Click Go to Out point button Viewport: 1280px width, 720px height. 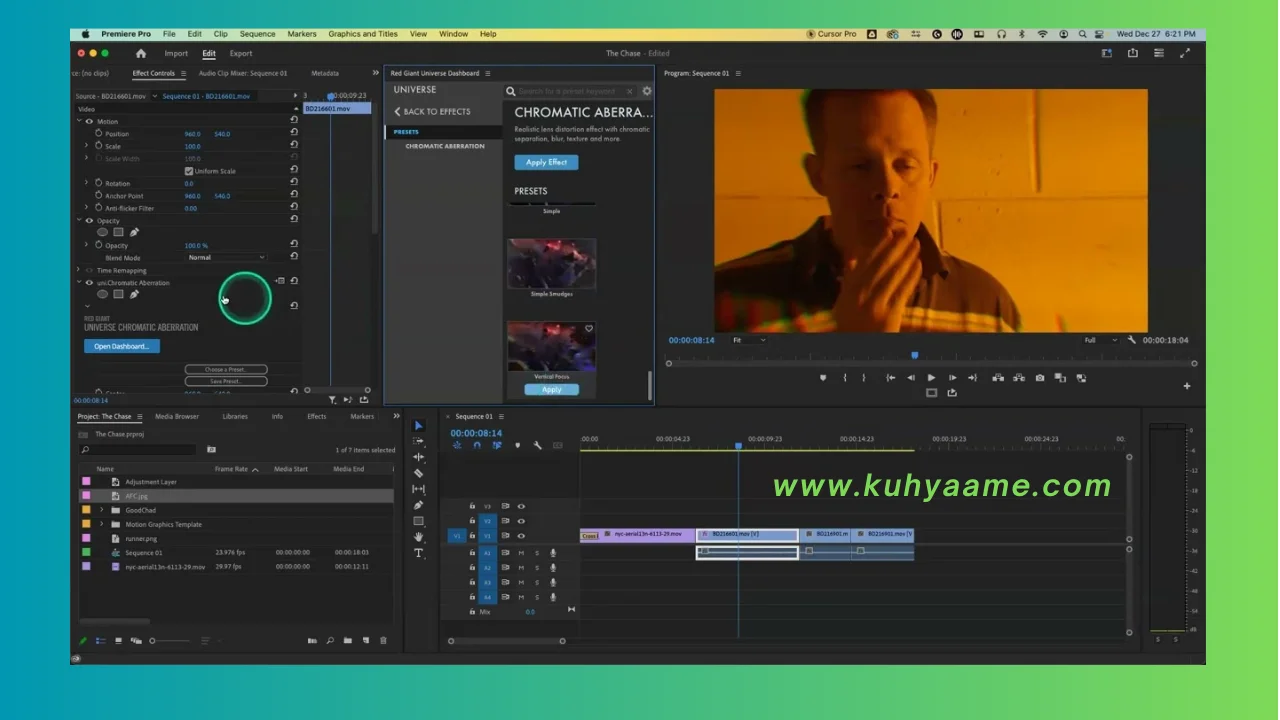972,378
